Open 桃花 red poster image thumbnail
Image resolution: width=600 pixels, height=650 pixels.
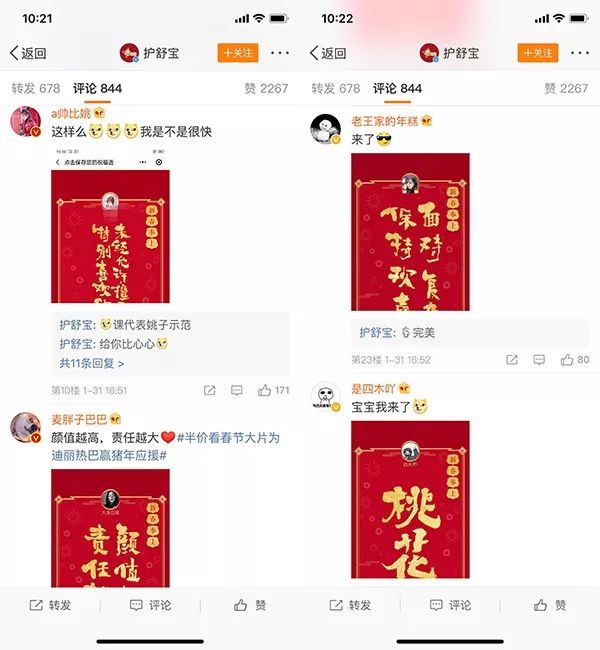pos(410,499)
